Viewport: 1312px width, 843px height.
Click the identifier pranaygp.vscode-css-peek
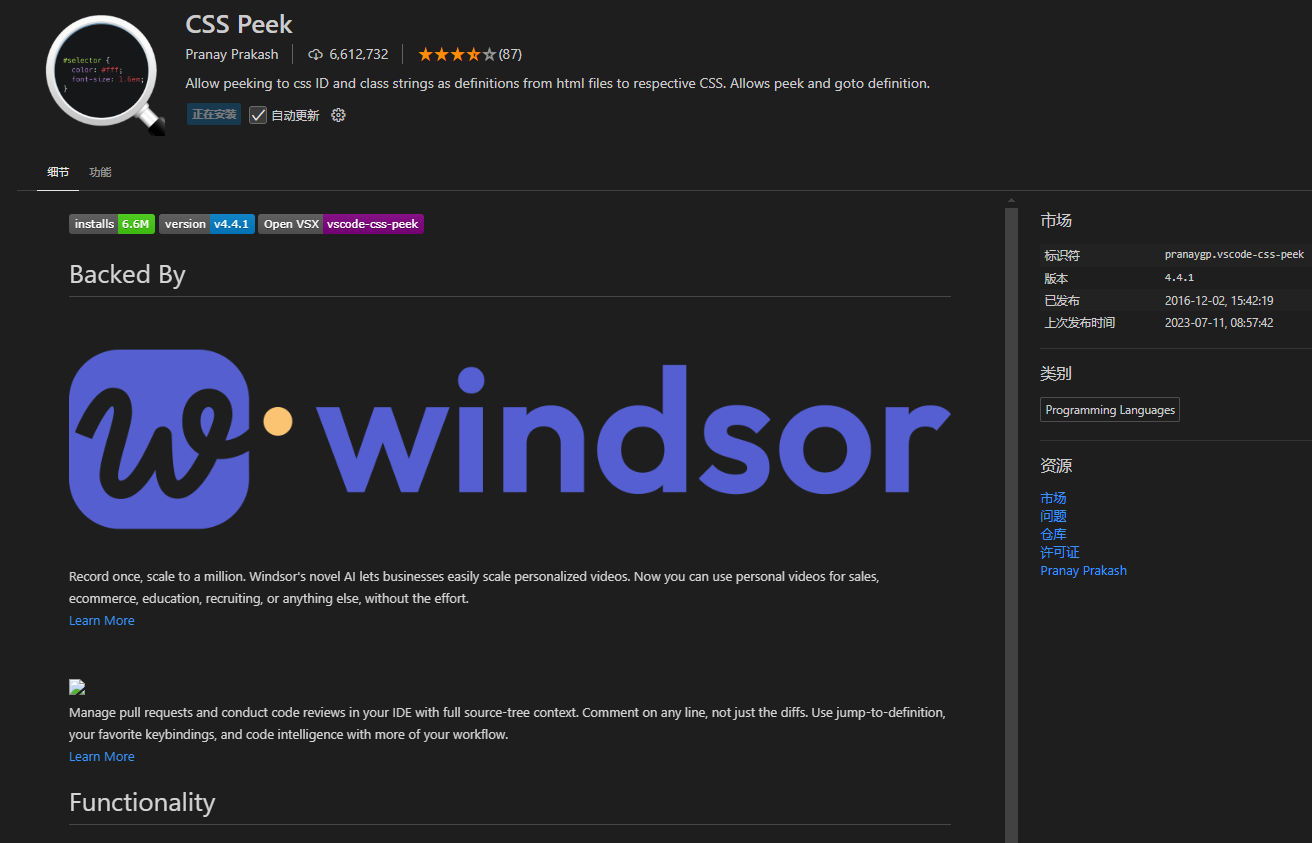tap(1234, 255)
